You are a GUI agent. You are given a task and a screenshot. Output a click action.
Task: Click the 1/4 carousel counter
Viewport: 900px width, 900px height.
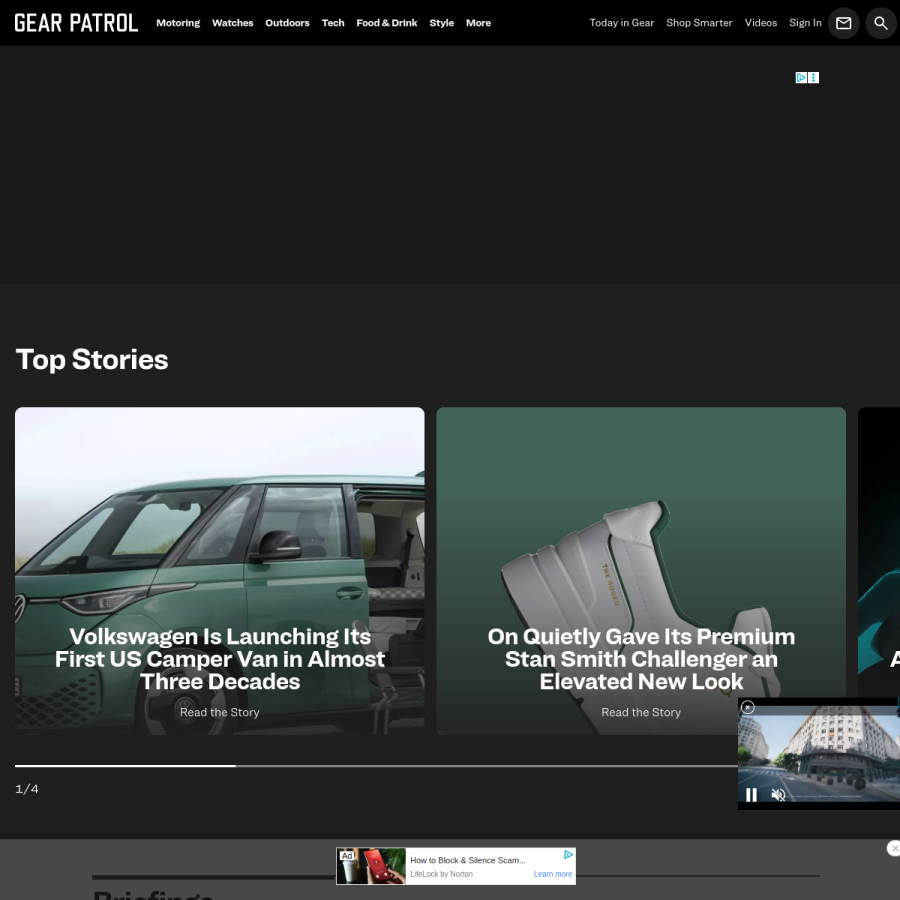26,789
